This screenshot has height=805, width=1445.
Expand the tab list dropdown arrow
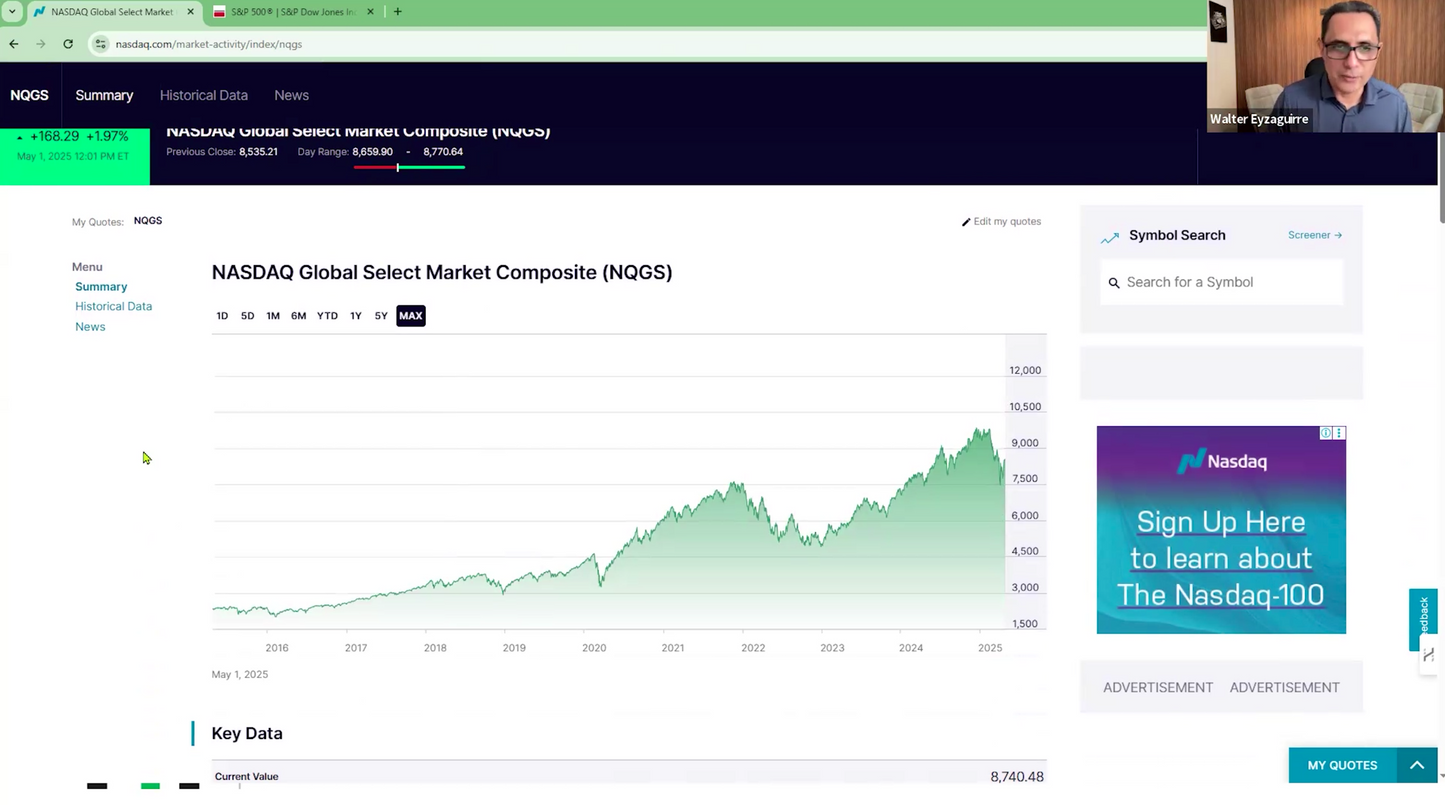pyautogui.click(x=12, y=12)
